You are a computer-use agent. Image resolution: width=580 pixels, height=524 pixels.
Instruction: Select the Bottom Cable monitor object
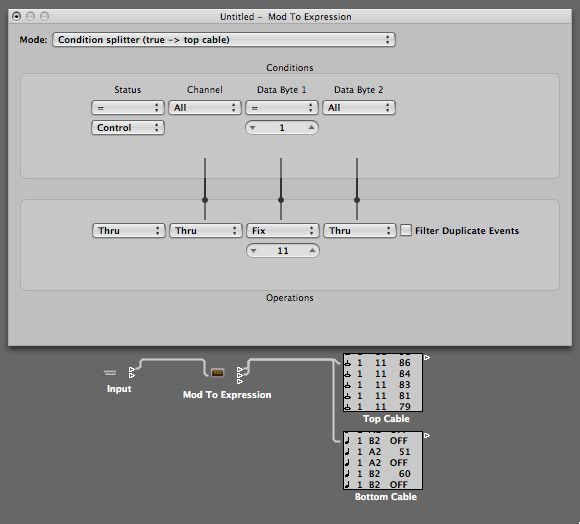(x=383, y=460)
